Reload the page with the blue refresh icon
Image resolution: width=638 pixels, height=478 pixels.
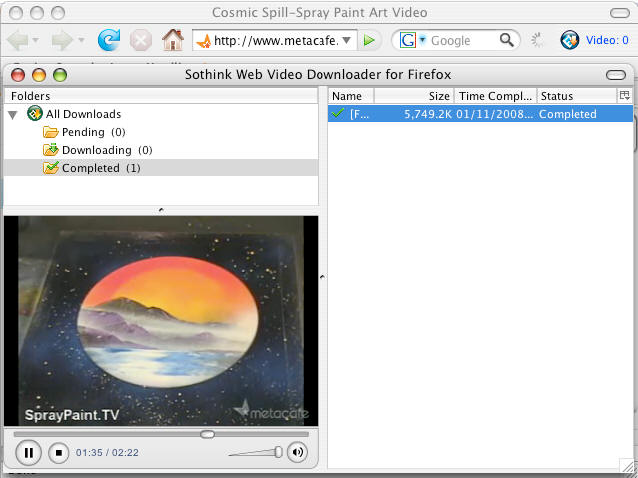[x=109, y=40]
